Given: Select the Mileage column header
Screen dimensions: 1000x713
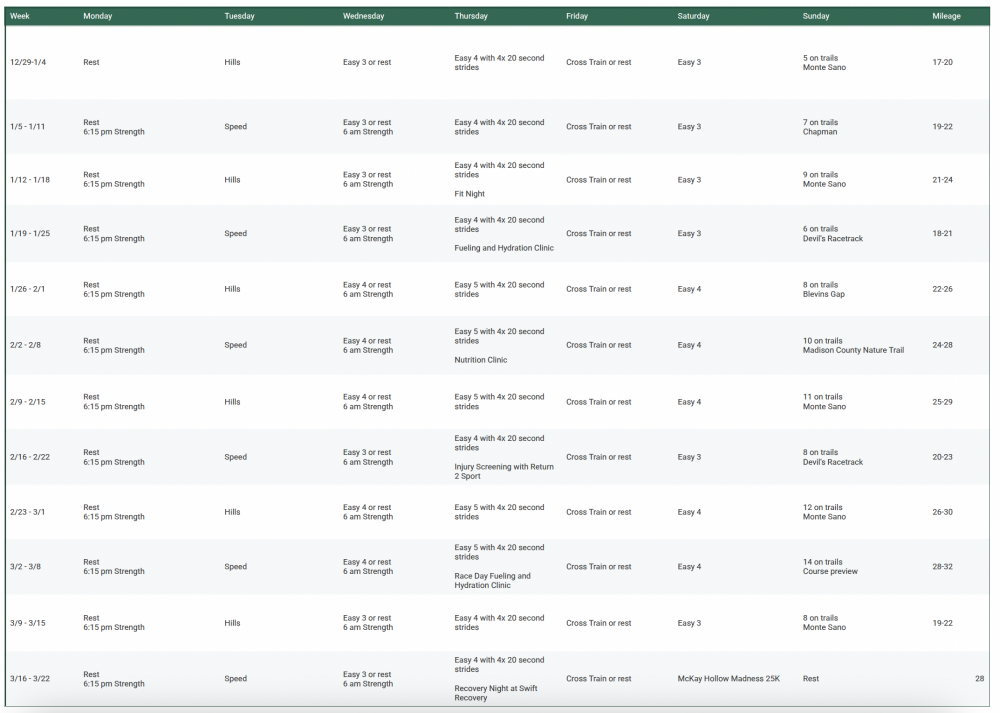Looking at the screenshot, I should coord(946,16).
